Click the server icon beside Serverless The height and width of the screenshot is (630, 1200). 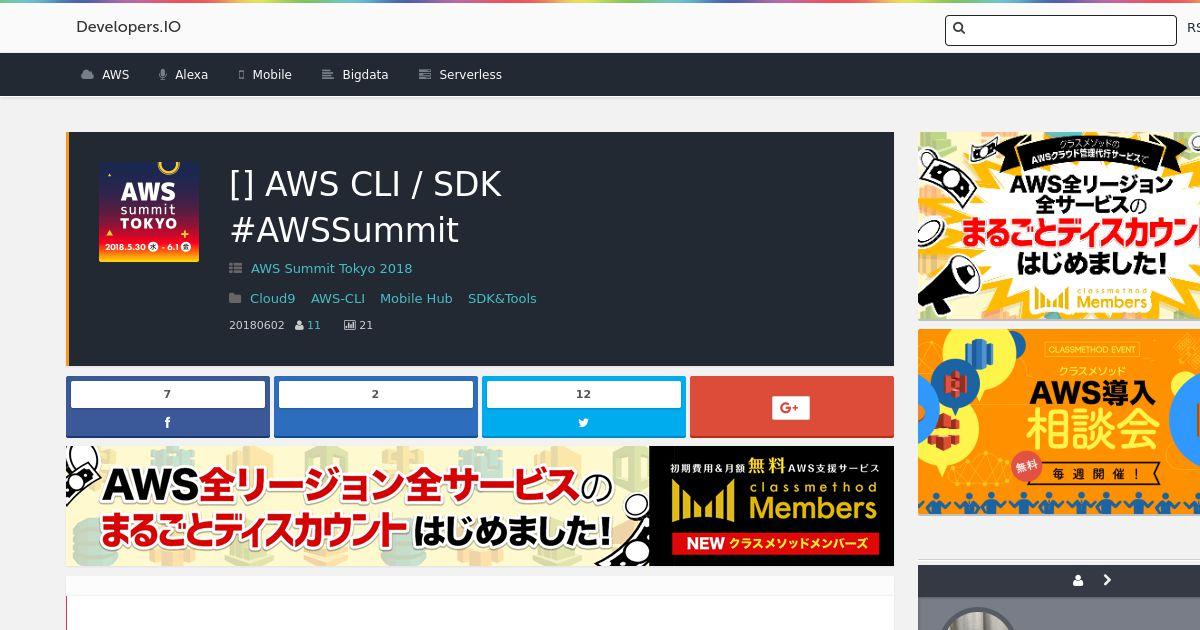coord(425,75)
